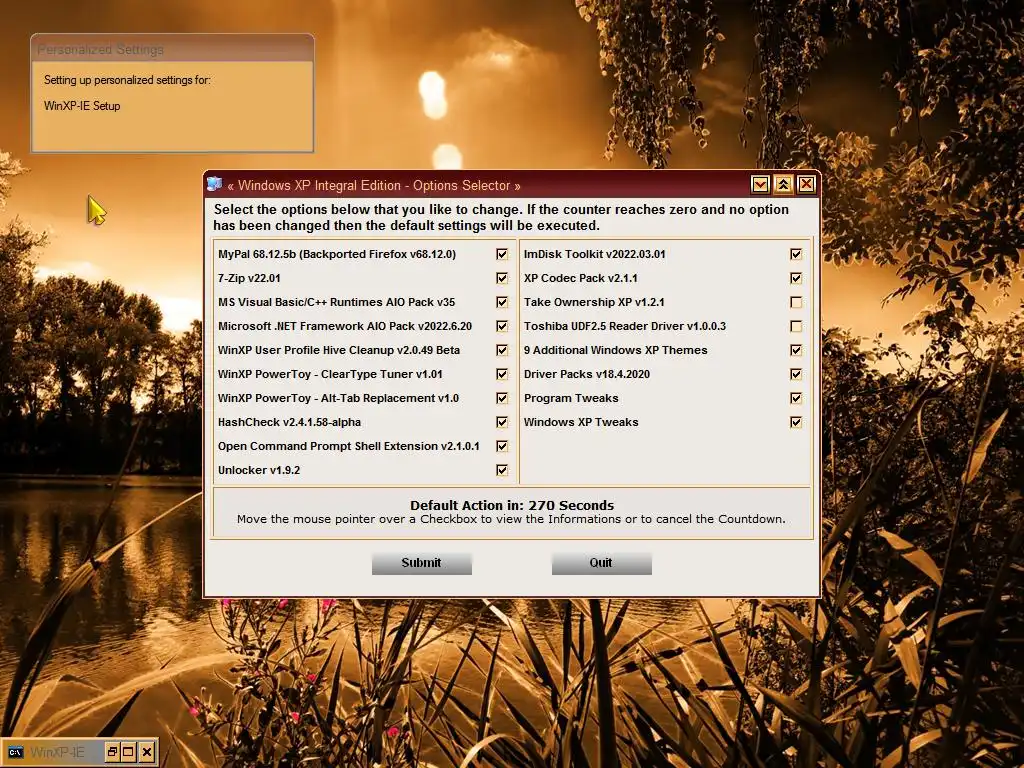This screenshot has width=1024, height=768.
Task: Click the Options Selector title bar app icon
Action: click(x=214, y=185)
